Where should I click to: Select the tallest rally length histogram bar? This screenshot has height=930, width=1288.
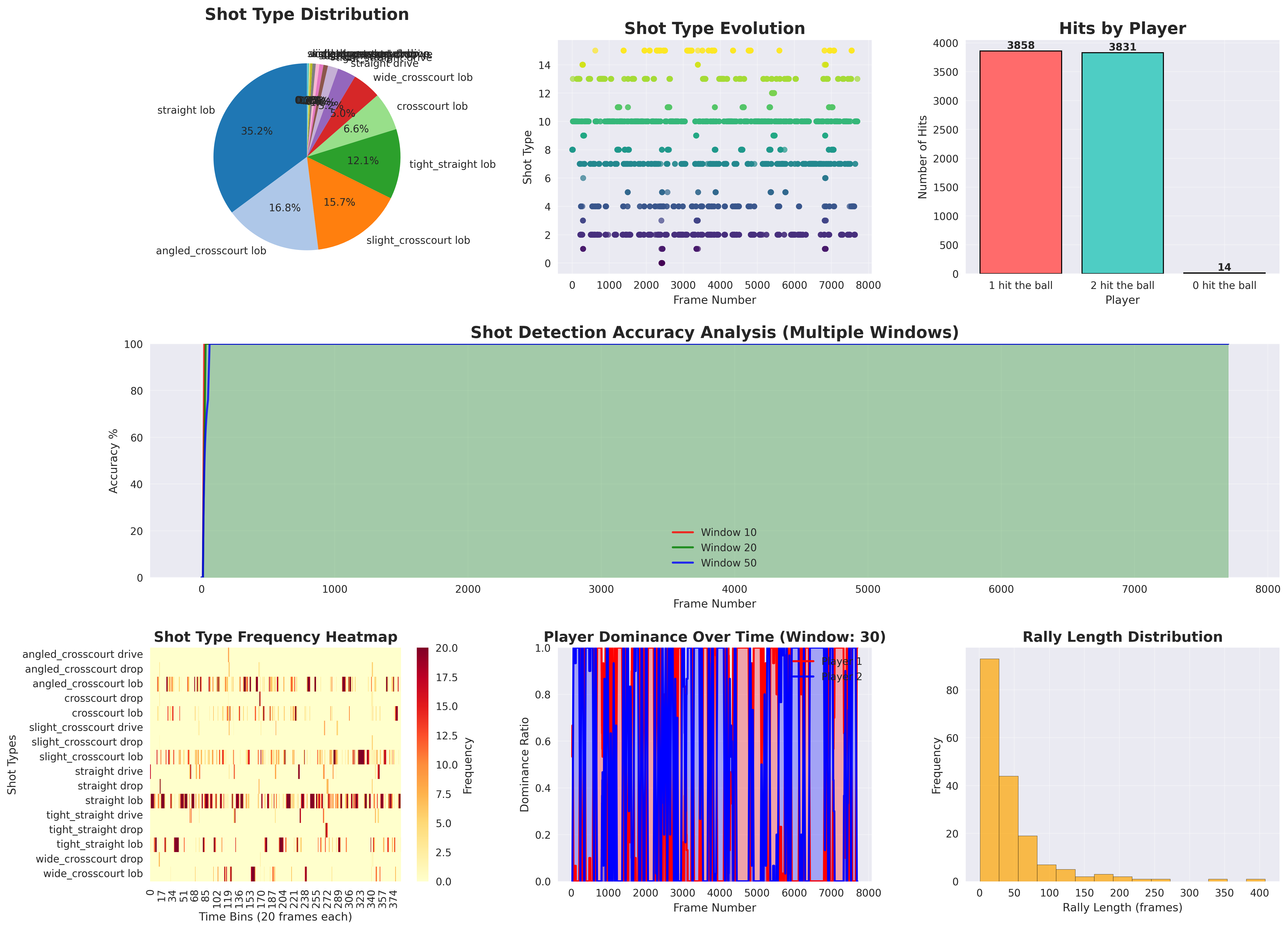pos(989,770)
